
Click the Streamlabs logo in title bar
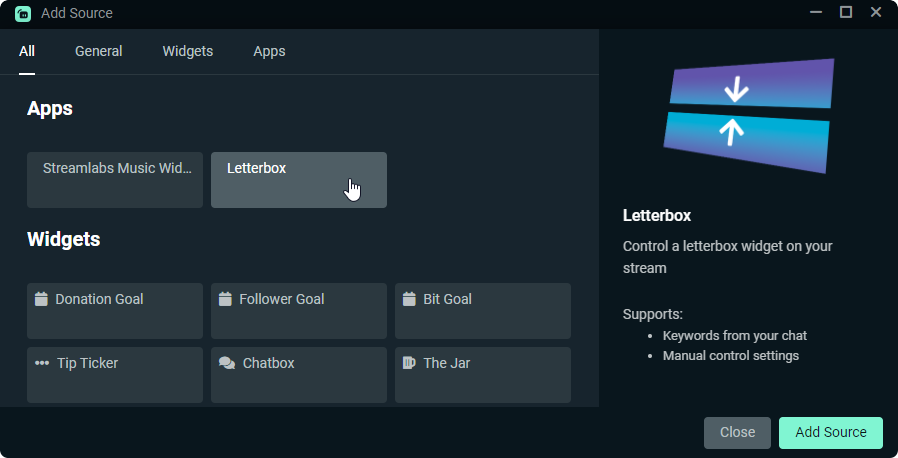[23, 13]
